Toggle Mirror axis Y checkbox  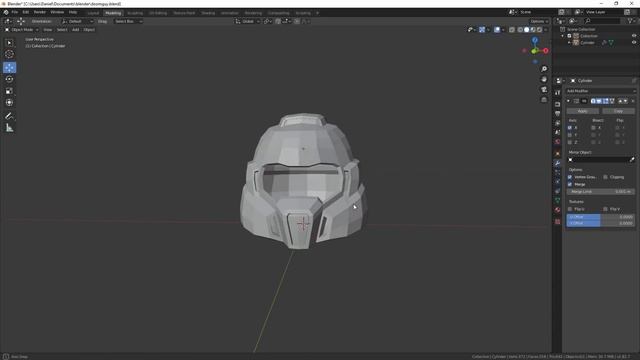pos(570,135)
